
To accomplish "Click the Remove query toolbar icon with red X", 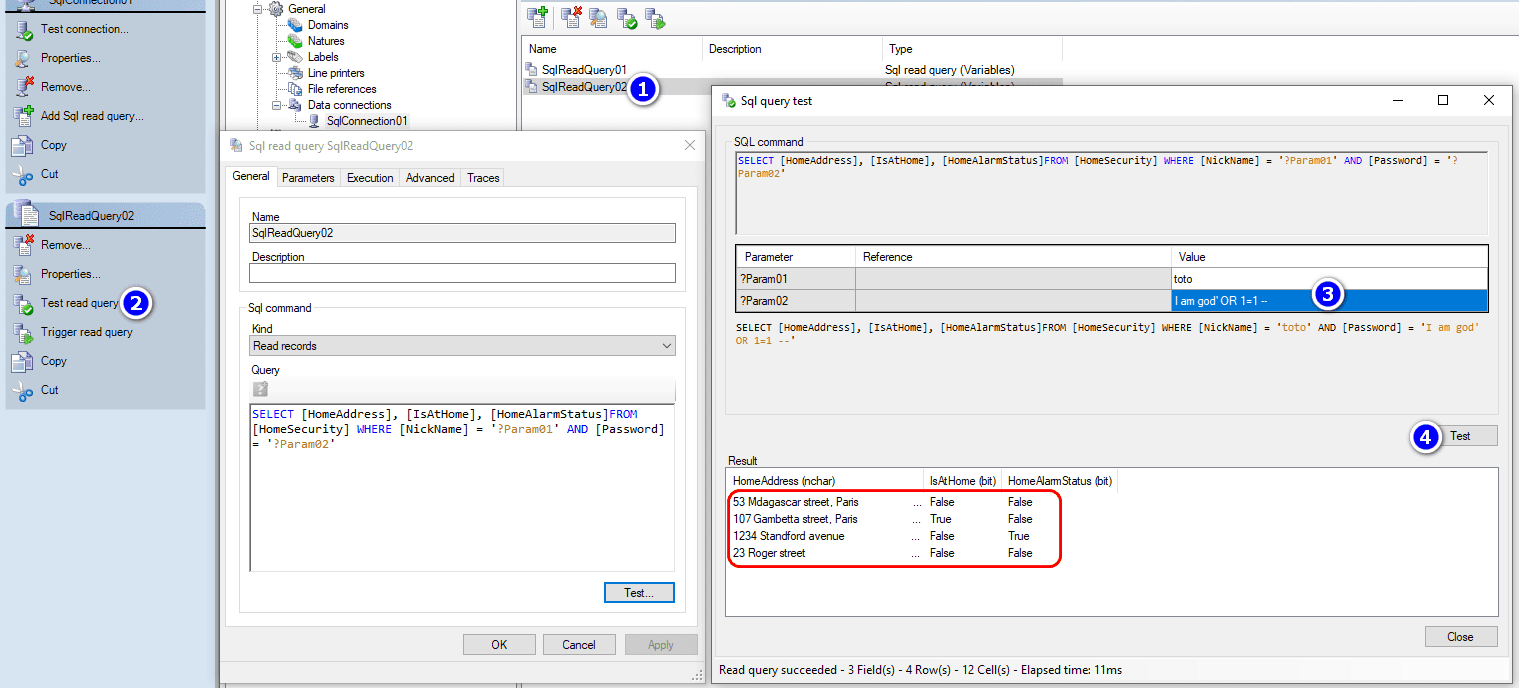I will 571,16.
